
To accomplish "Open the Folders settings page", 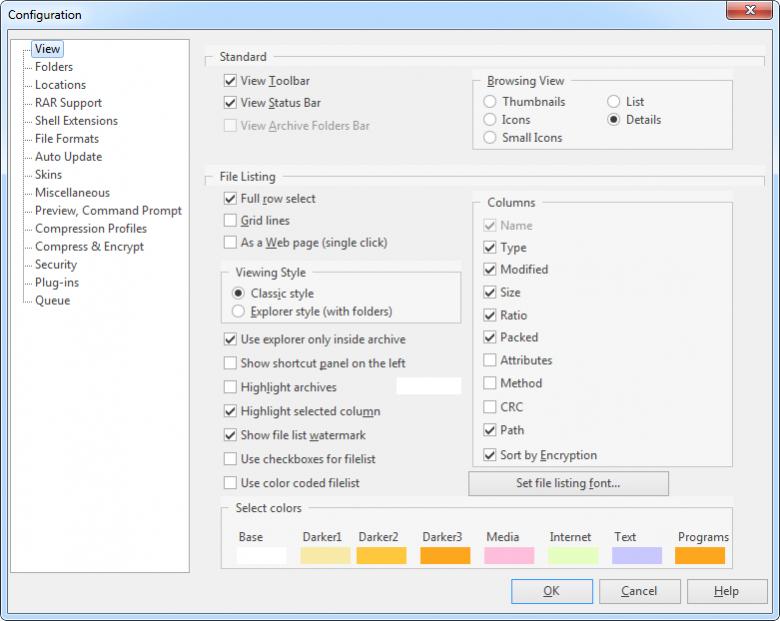I will 54,67.
